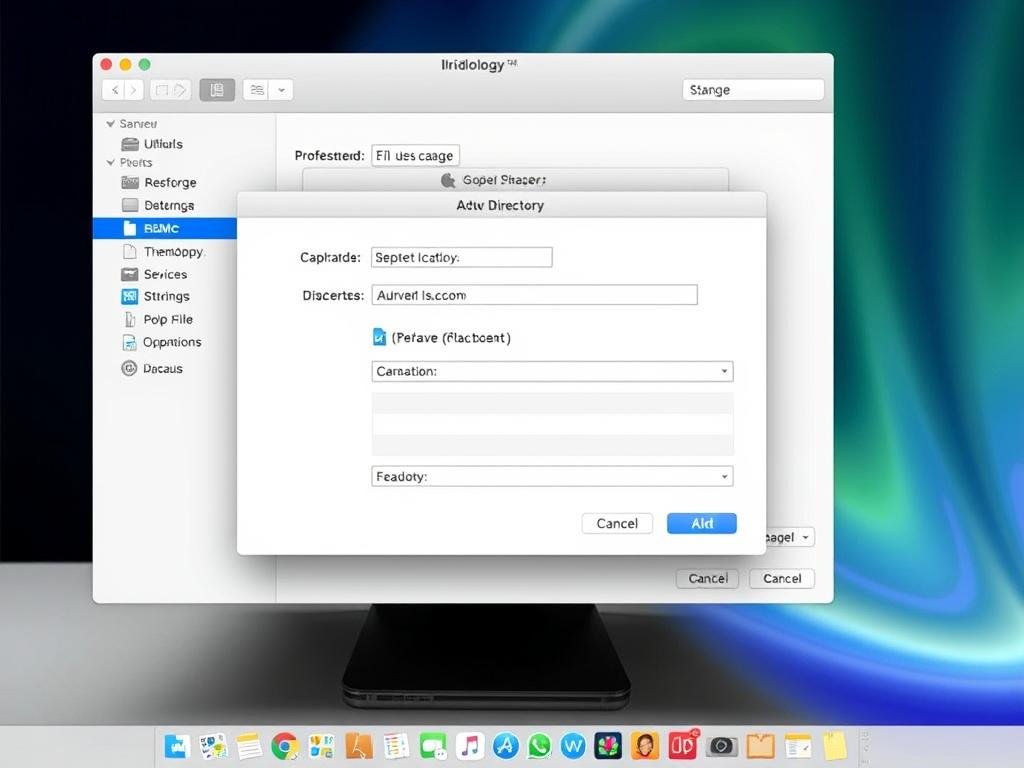Image resolution: width=1024 pixels, height=768 pixels.
Task: Select Opptions in the sidebar
Action: click(171, 342)
